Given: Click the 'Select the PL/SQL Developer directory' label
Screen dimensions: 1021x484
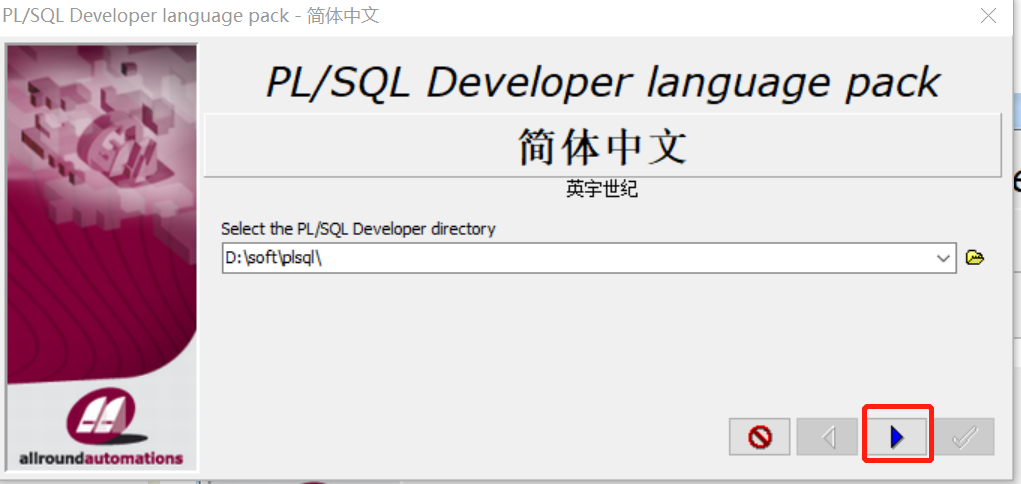Looking at the screenshot, I should (358, 229).
